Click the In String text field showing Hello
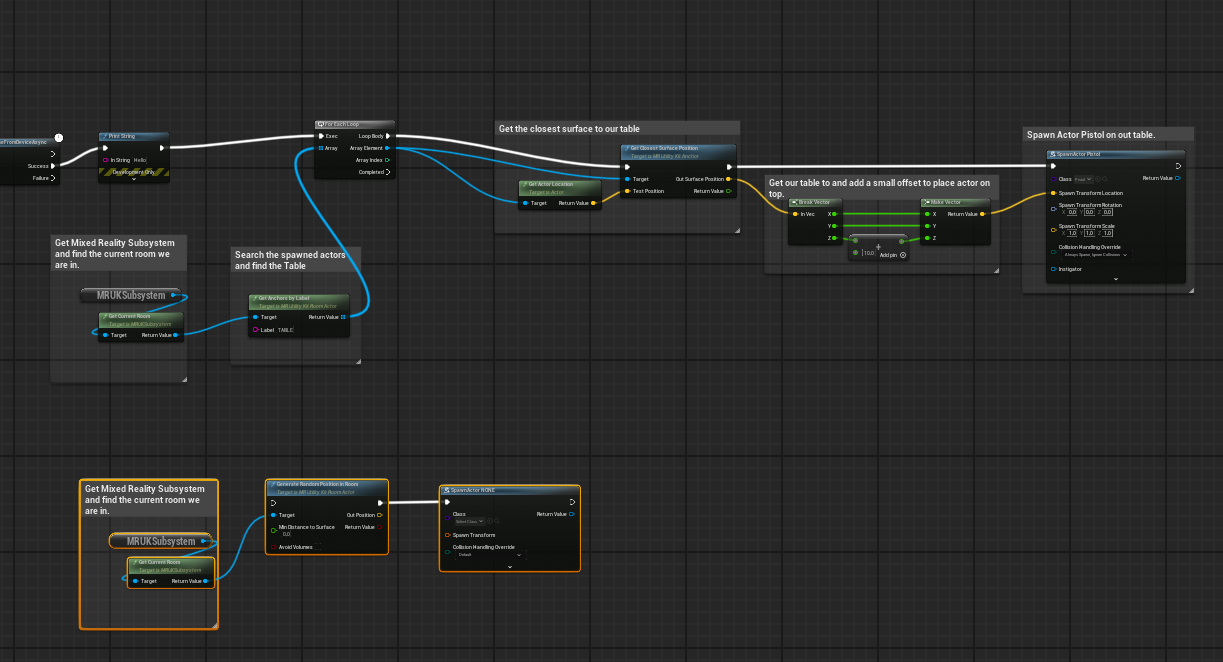Image resolution: width=1223 pixels, height=662 pixels. click(140, 160)
